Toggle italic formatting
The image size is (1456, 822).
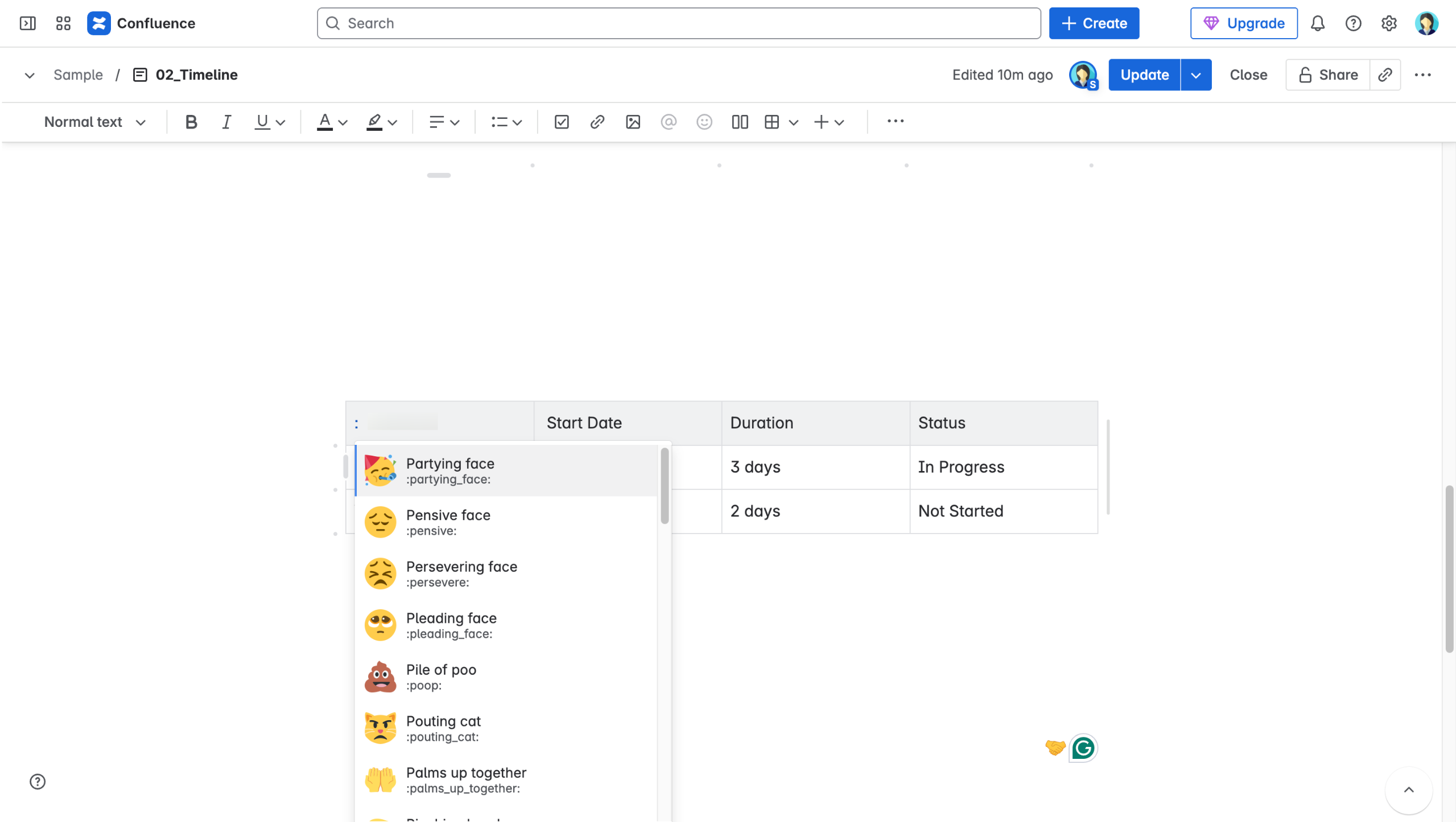click(226, 122)
